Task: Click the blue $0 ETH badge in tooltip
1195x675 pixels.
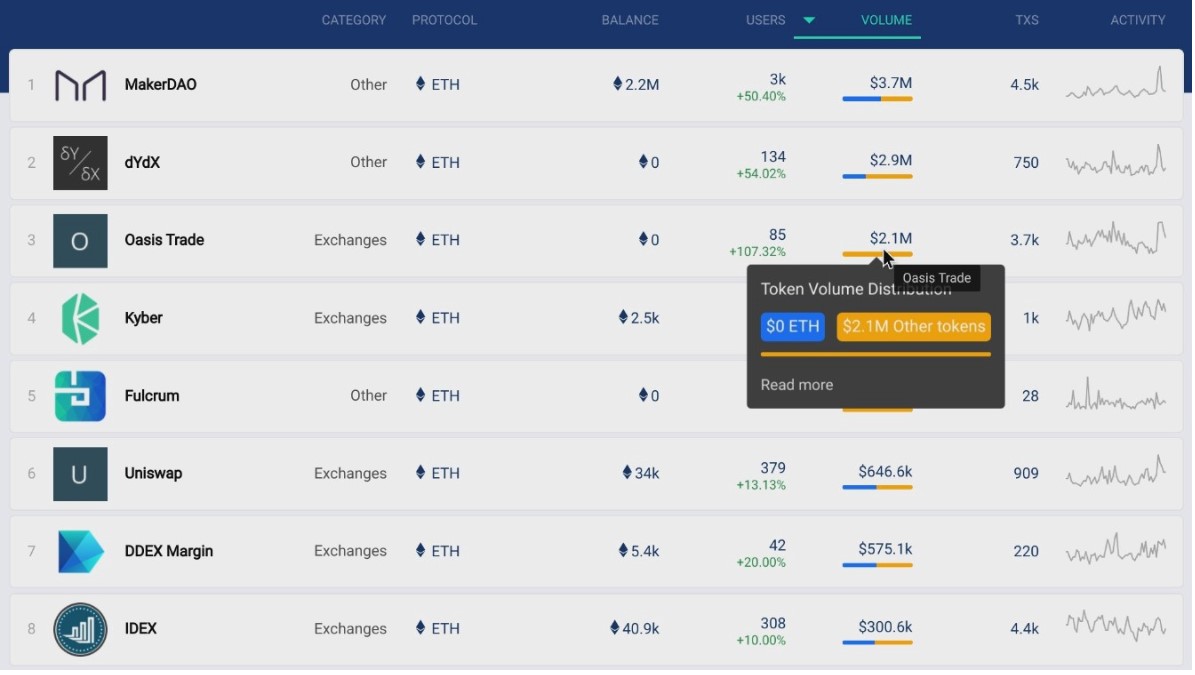Action: [793, 327]
